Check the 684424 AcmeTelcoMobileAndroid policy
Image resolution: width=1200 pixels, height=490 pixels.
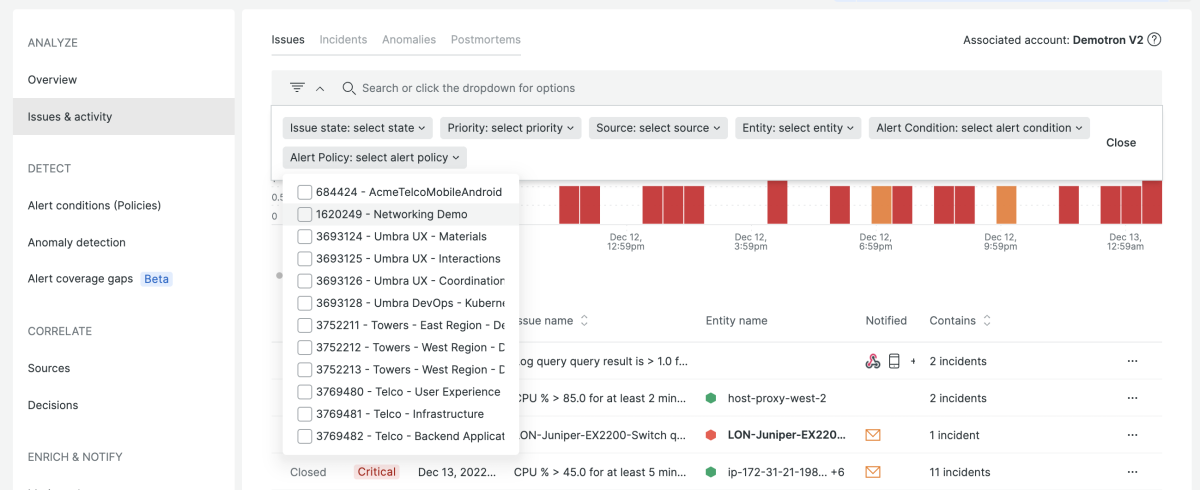(x=305, y=192)
